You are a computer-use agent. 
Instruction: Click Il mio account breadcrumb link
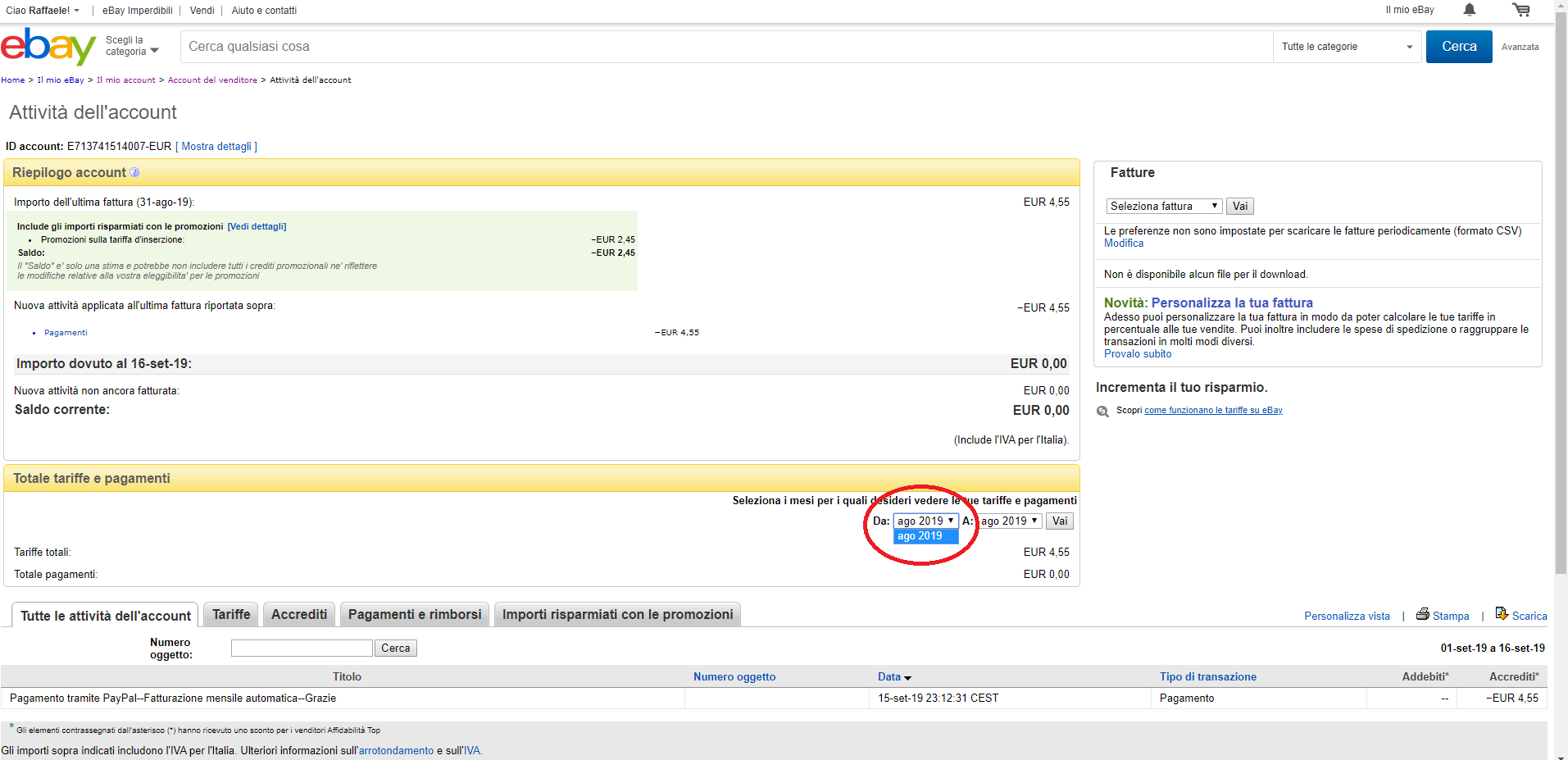tap(125, 80)
